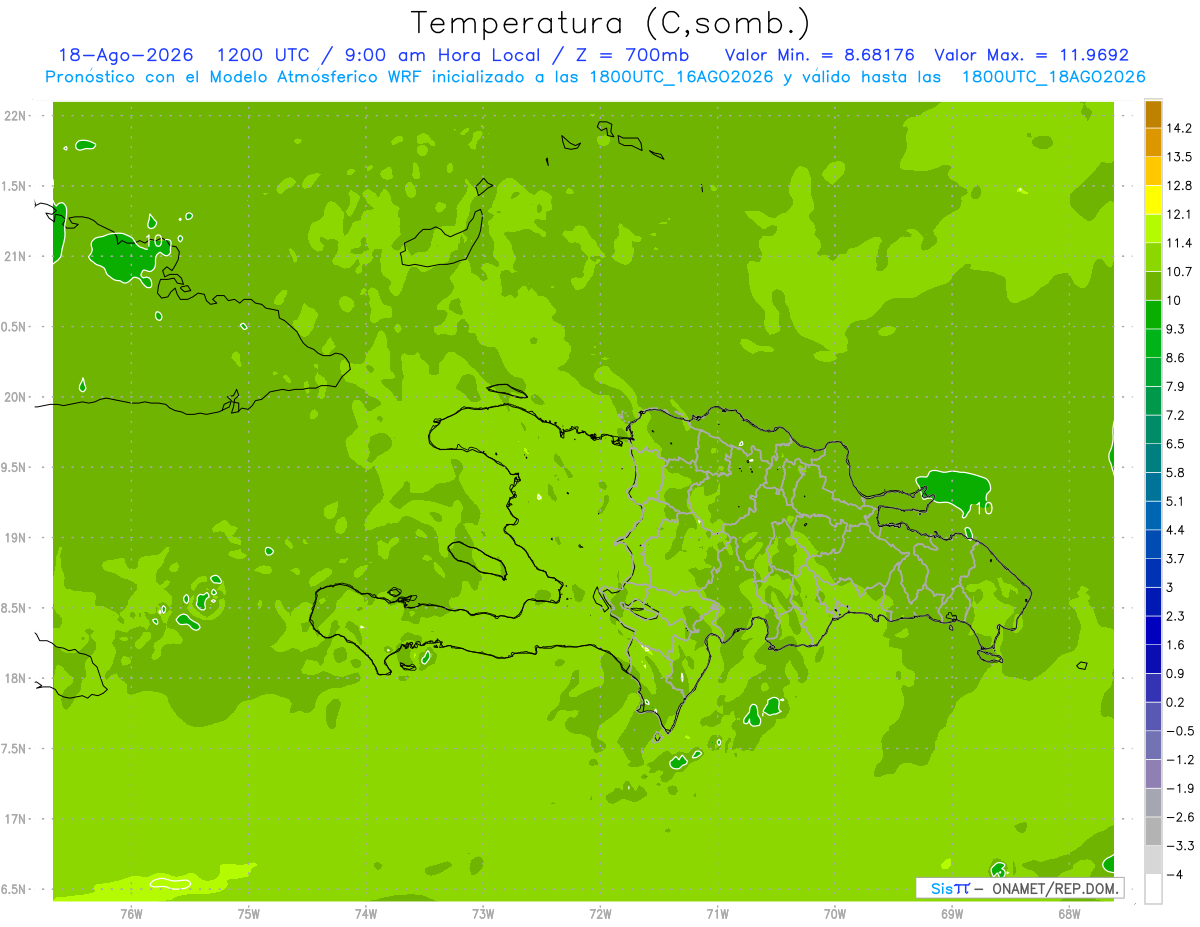Click the "Valor Min. = 8.68176" text
Screen dimensions: 1200x927
pyautogui.click(x=819, y=55)
